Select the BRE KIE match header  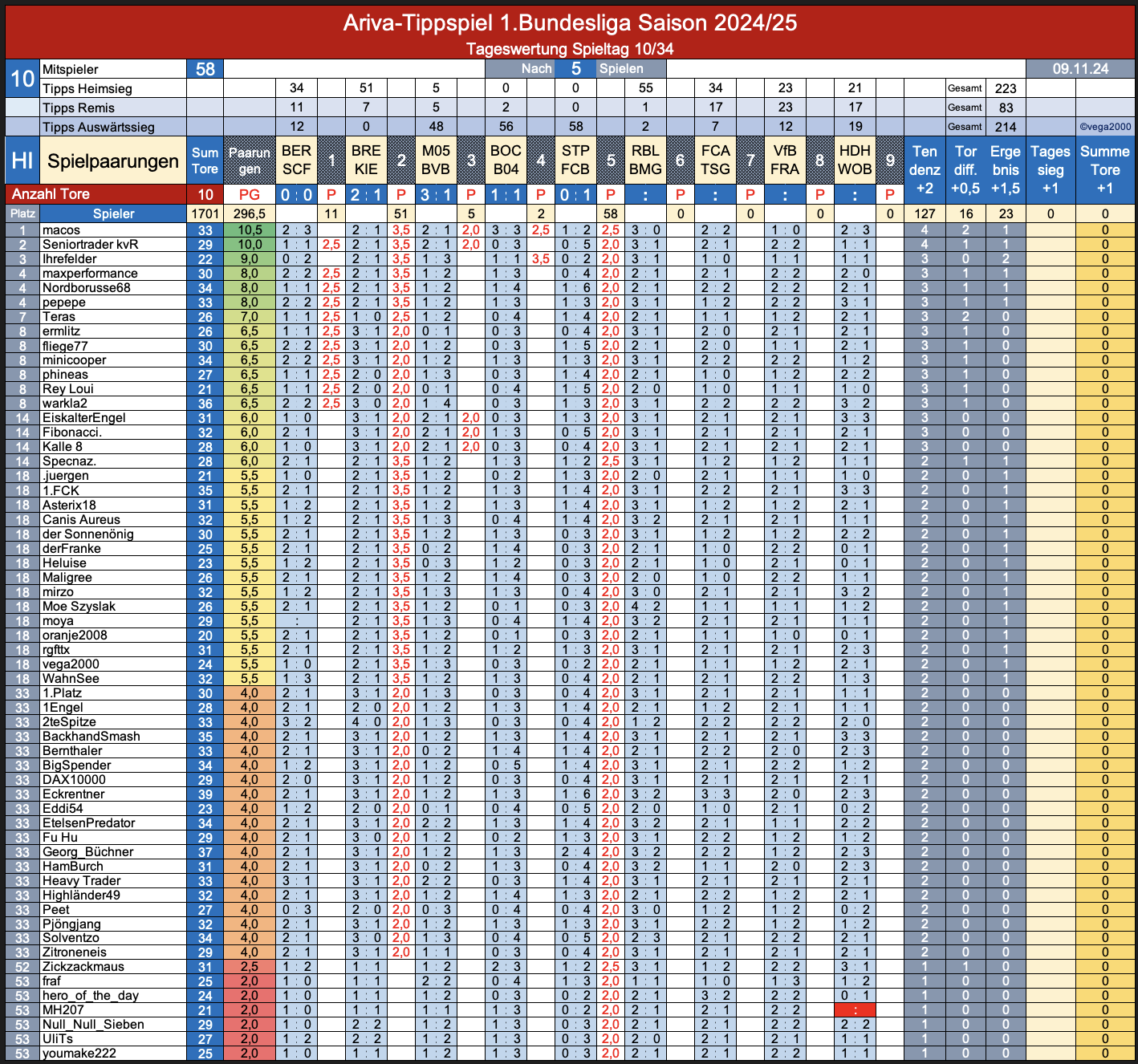366,160
